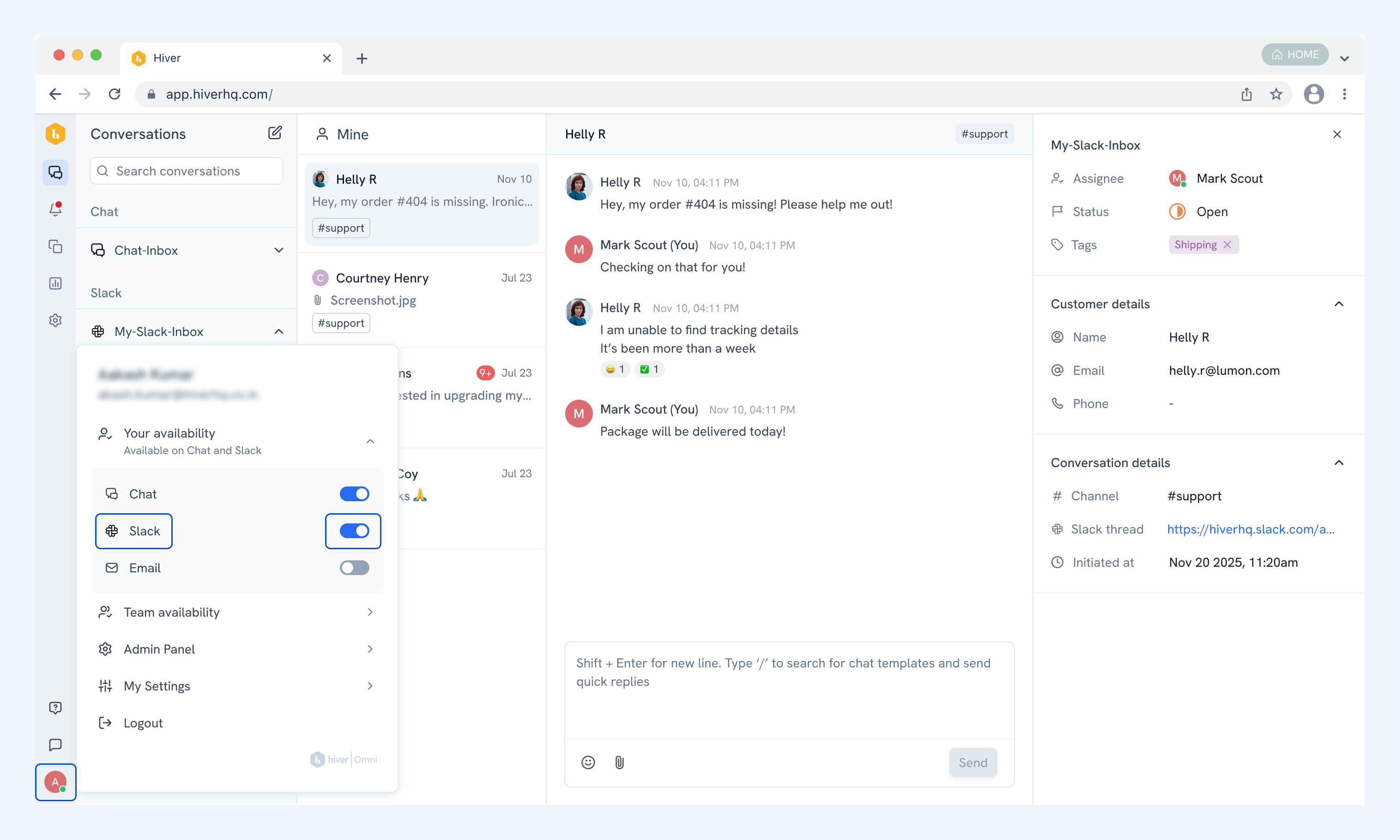Click the Send button
Viewport: 1400px width, 840px height.
click(972, 762)
